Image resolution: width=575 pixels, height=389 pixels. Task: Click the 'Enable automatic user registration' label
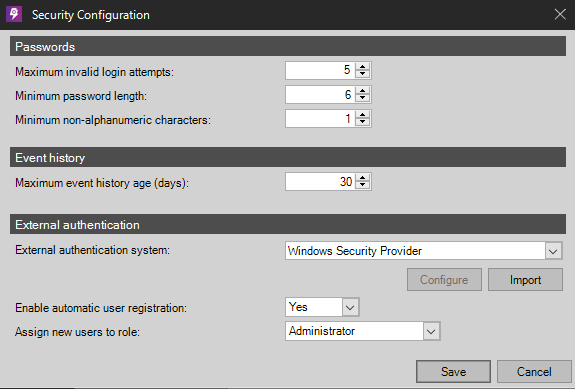click(101, 308)
